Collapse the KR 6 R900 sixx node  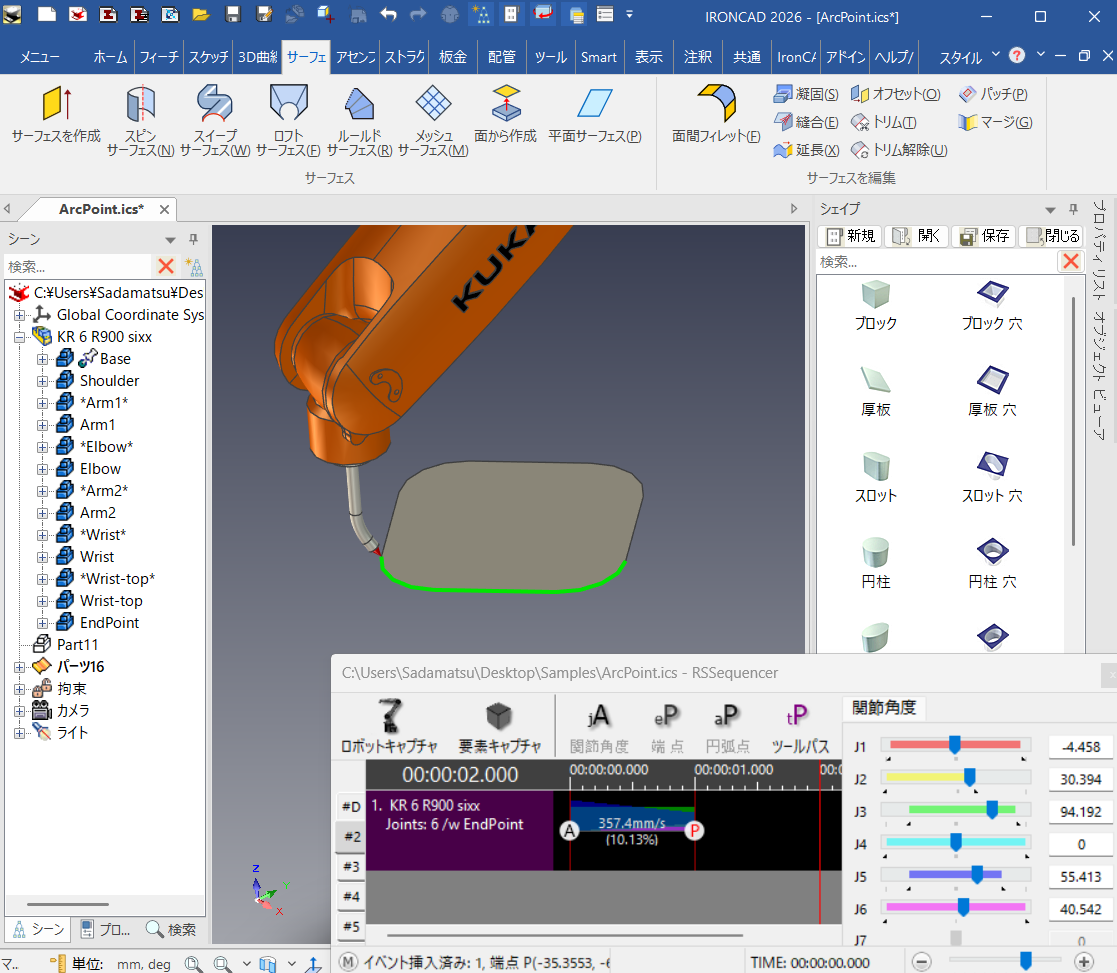pyautogui.click(x=20, y=337)
